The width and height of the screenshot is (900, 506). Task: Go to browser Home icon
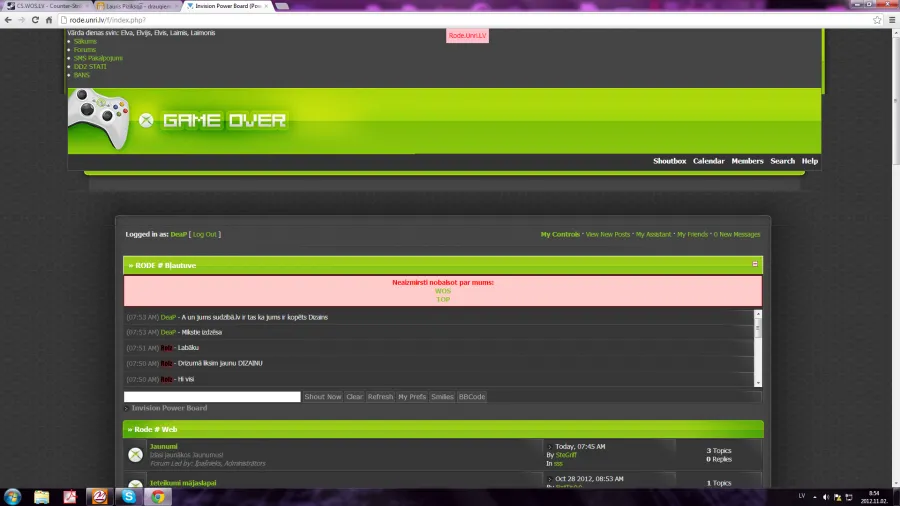(49, 20)
